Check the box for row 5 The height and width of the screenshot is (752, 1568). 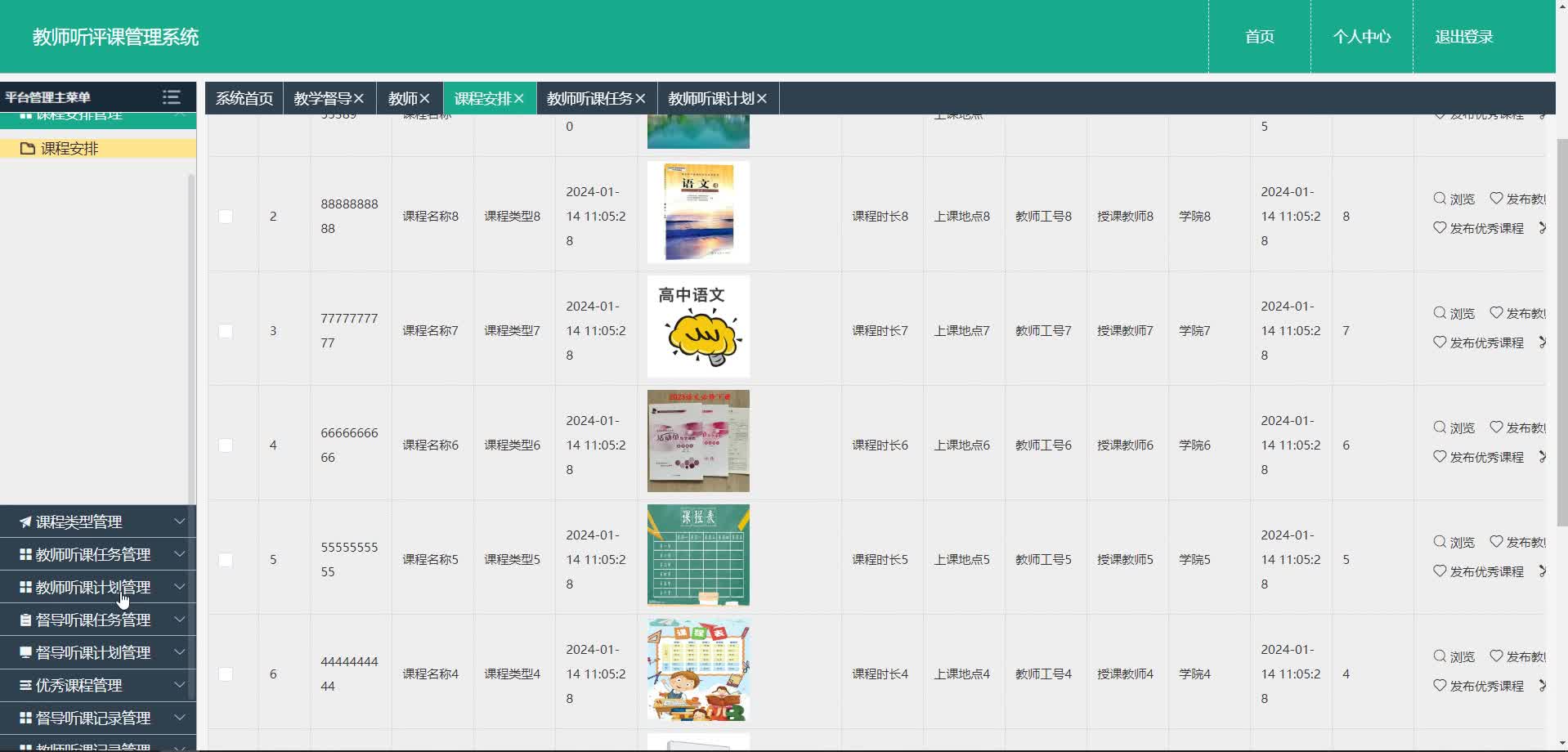click(x=226, y=560)
